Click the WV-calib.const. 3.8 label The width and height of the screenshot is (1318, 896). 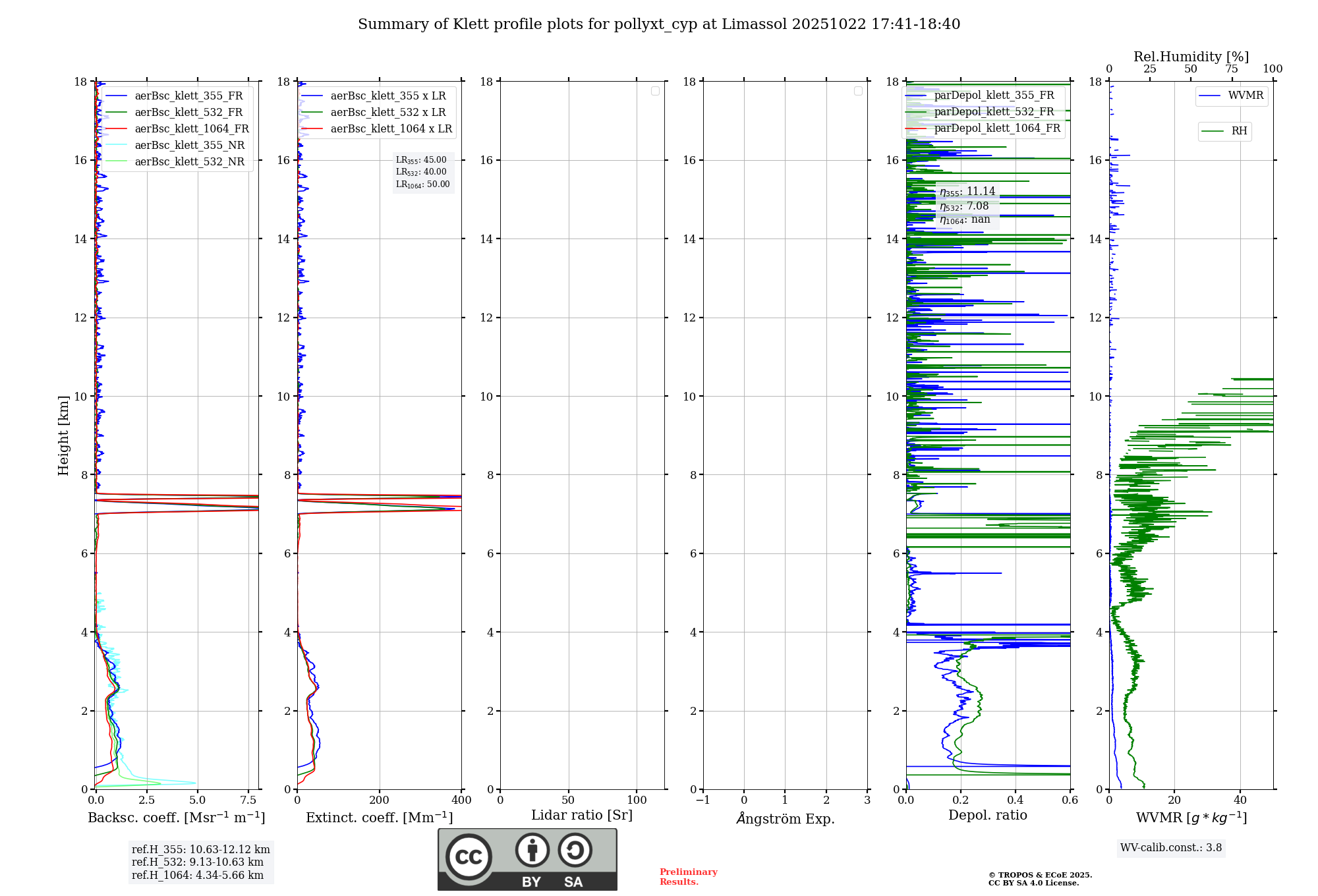pyautogui.click(x=1171, y=848)
